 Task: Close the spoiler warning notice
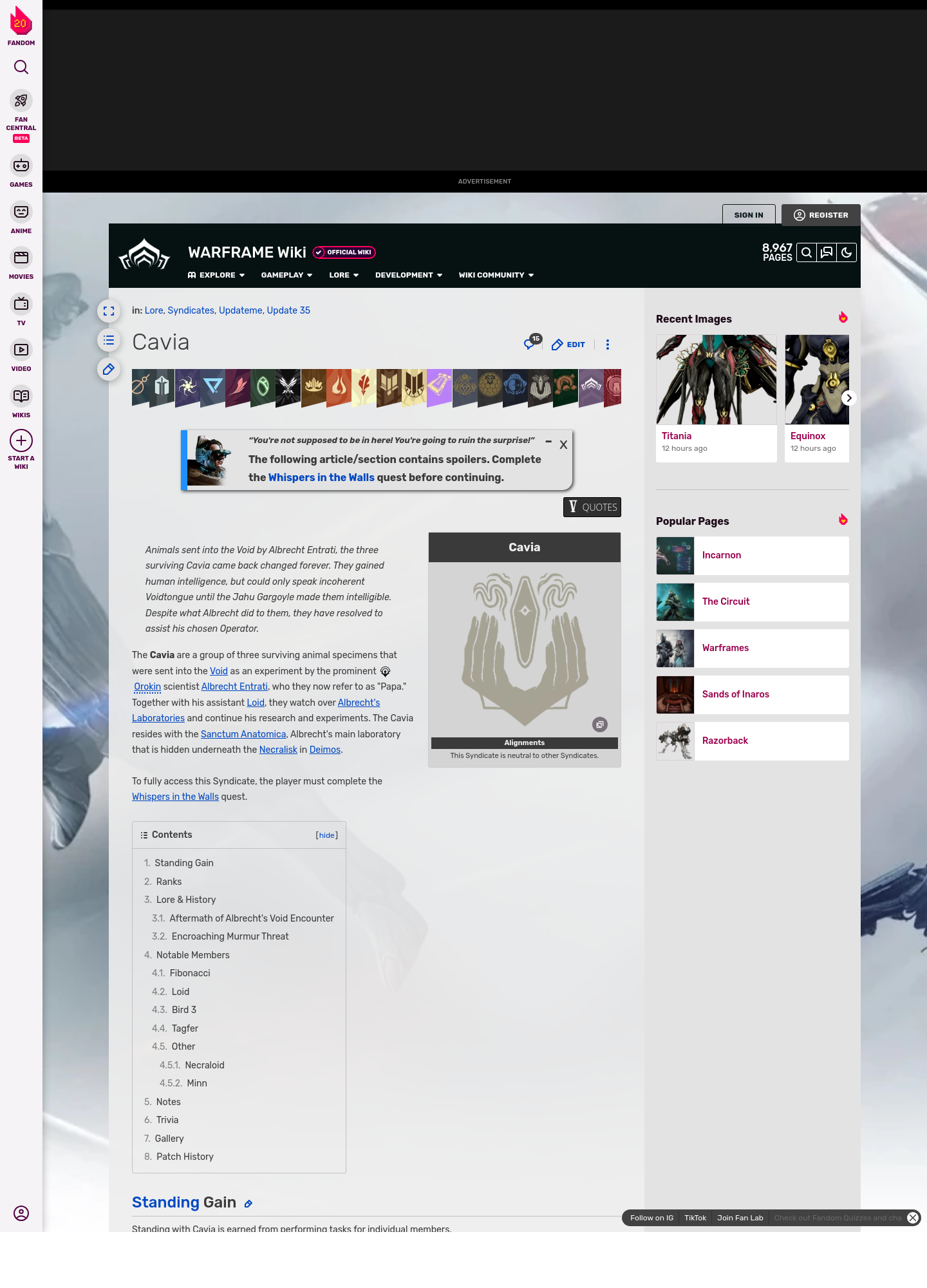pyautogui.click(x=563, y=445)
